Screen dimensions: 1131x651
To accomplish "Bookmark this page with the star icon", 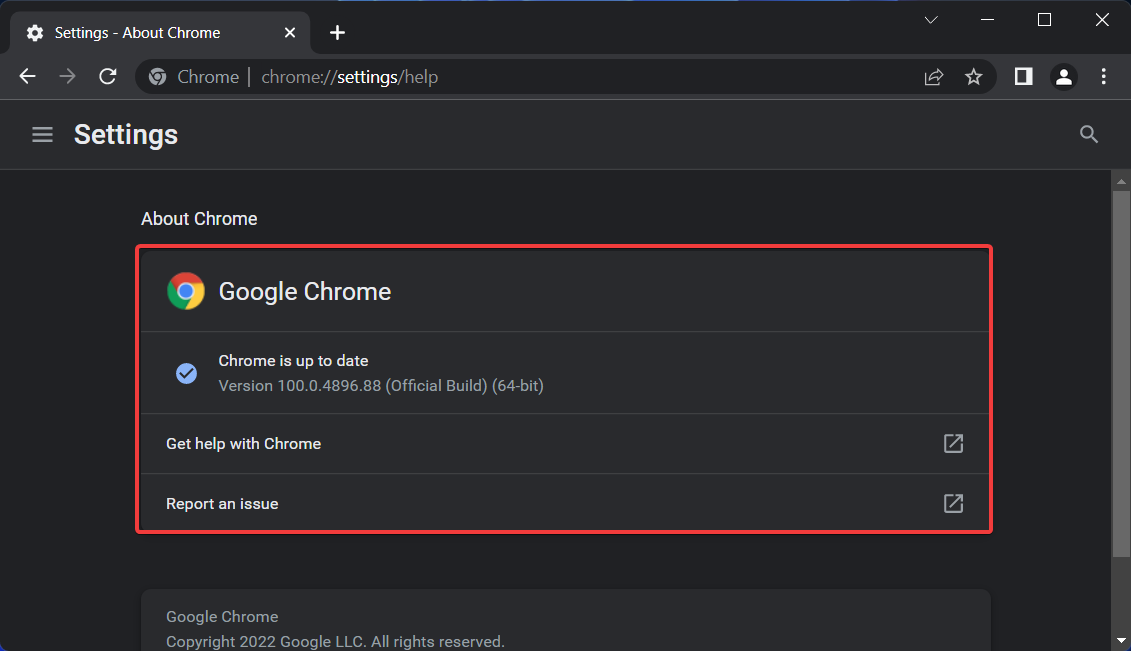I will click(x=974, y=77).
